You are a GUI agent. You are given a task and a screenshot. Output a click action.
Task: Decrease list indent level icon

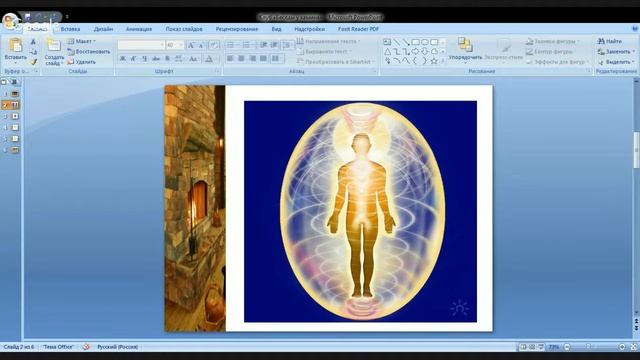[x=264, y=45]
